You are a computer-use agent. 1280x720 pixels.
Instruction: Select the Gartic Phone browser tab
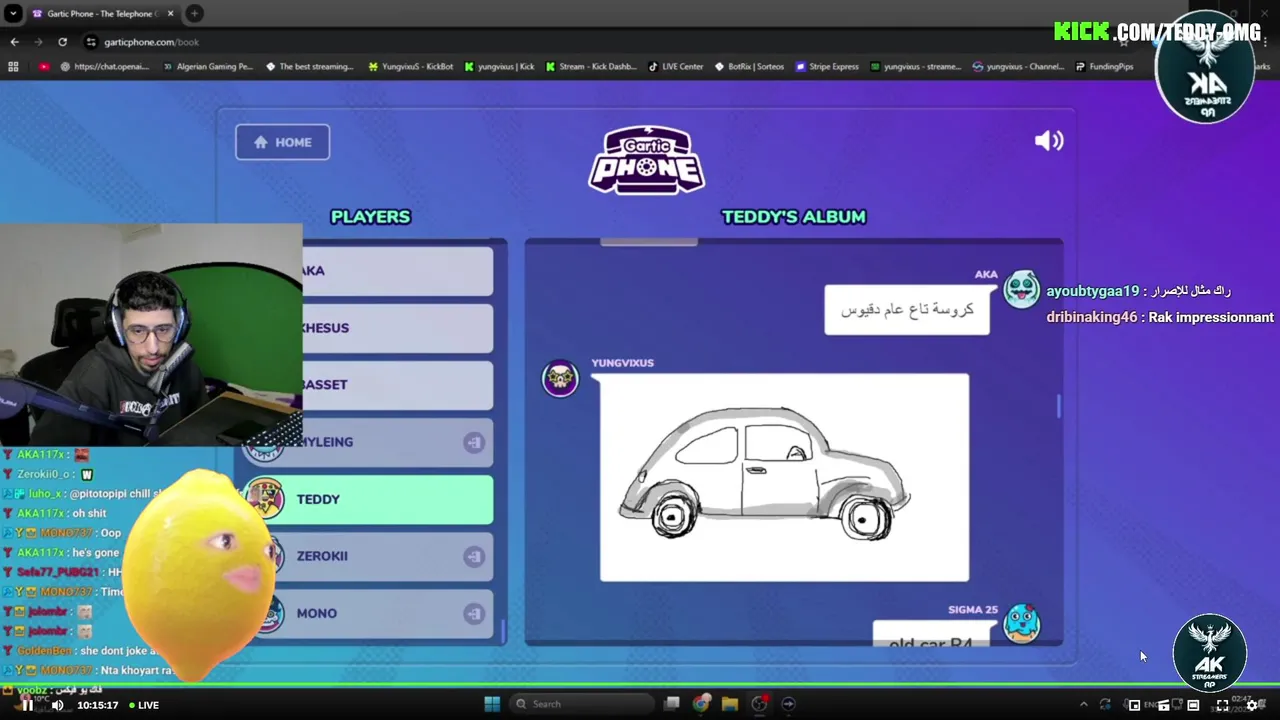pyautogui.click(x=103, y=14)
